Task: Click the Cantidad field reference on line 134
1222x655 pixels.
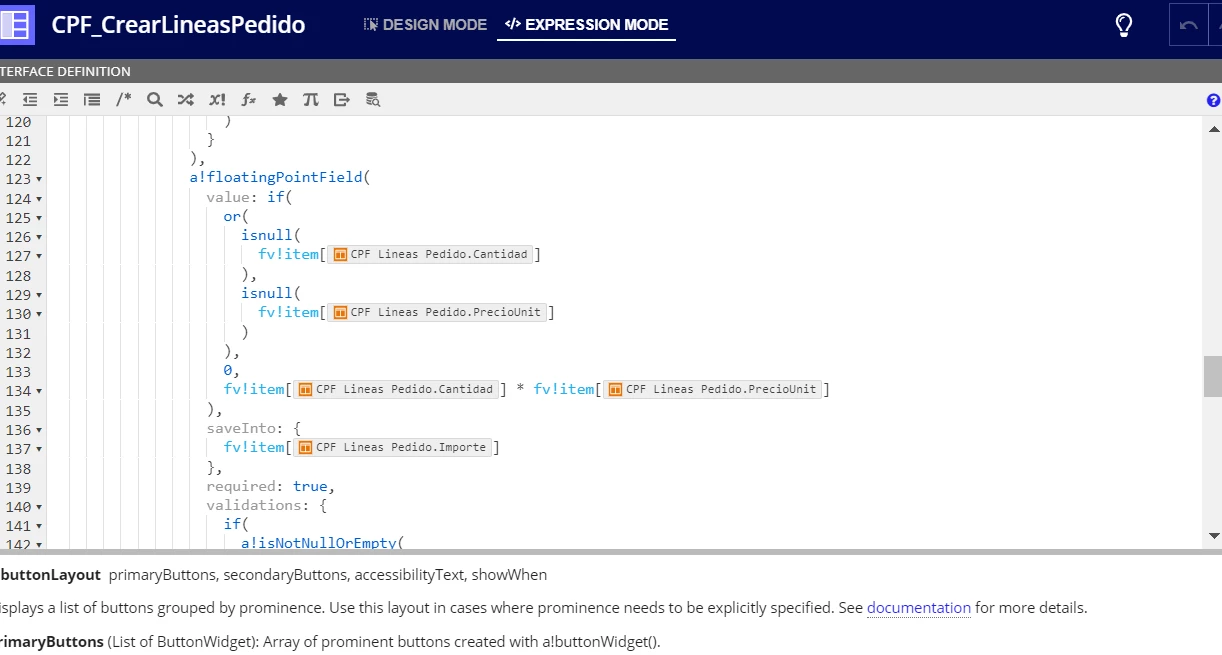Action: (396, 389)
